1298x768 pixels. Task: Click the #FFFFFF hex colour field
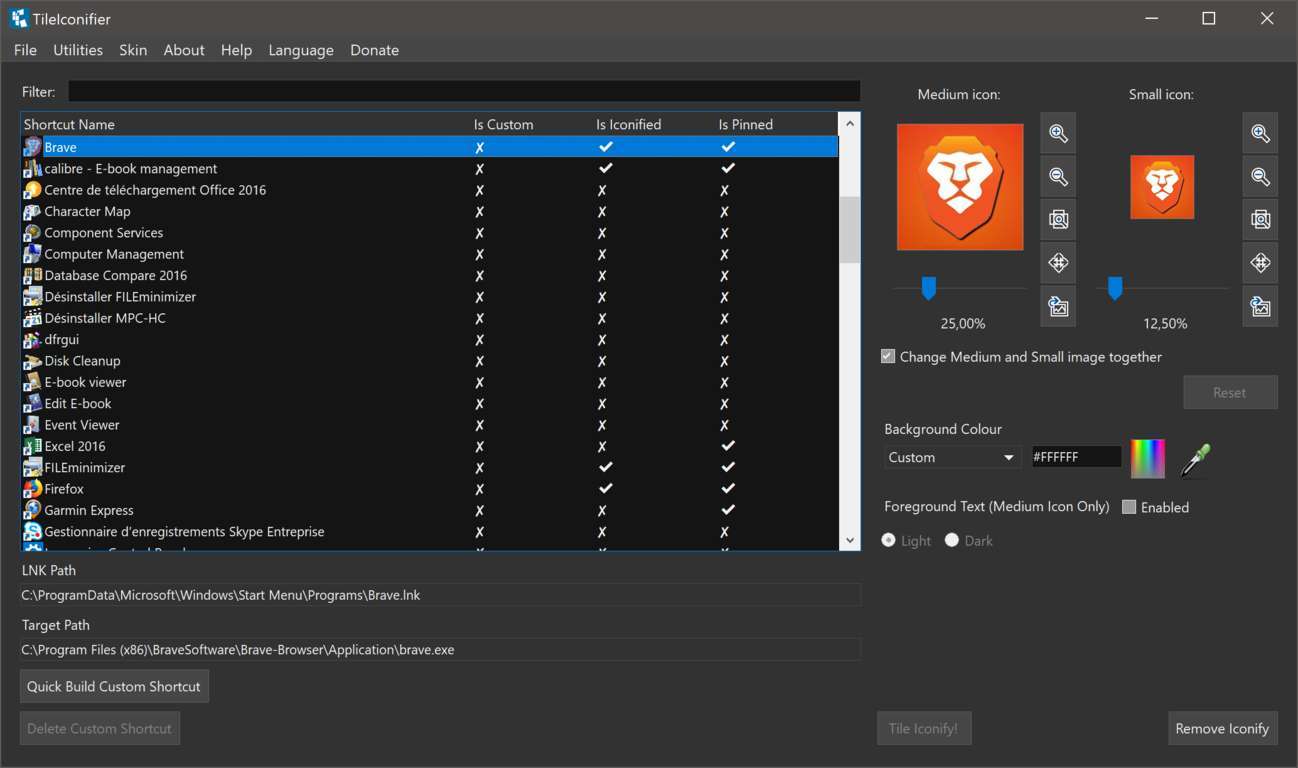tap(1076, 457)
